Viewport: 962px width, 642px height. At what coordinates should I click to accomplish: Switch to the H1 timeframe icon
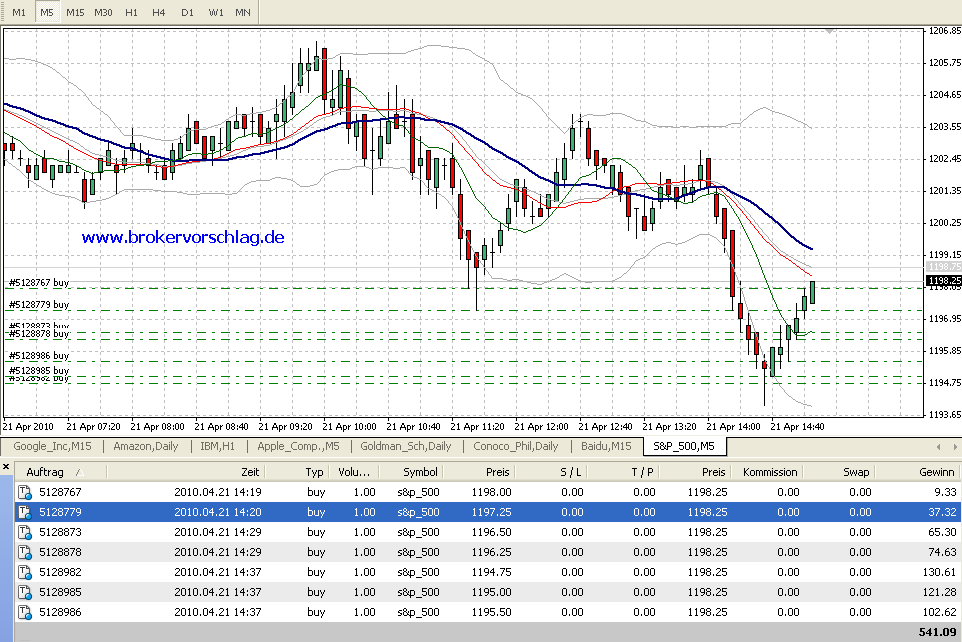click(131, 12)
